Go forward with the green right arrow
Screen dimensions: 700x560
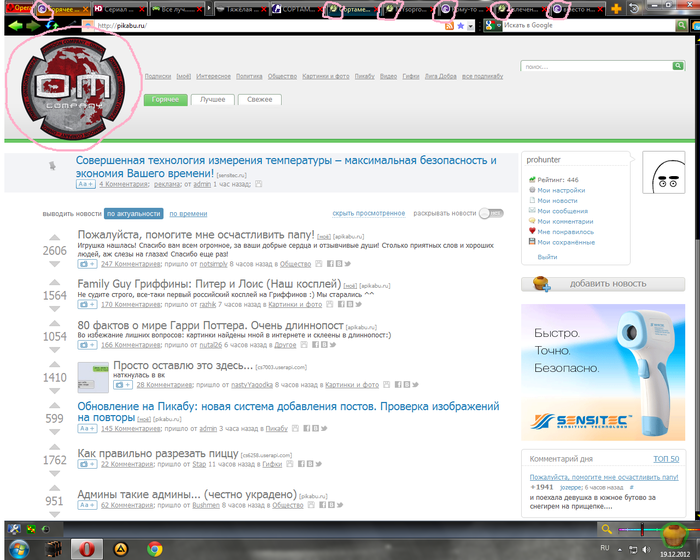point(33,25)
